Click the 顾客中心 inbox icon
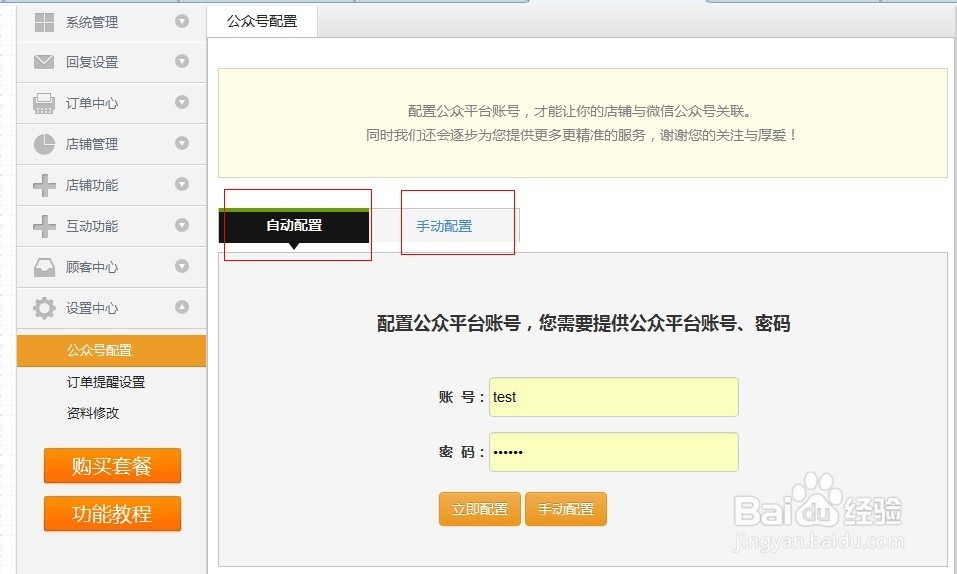The width and height of the screenshot is (957, 574). (x=44, y=267)
